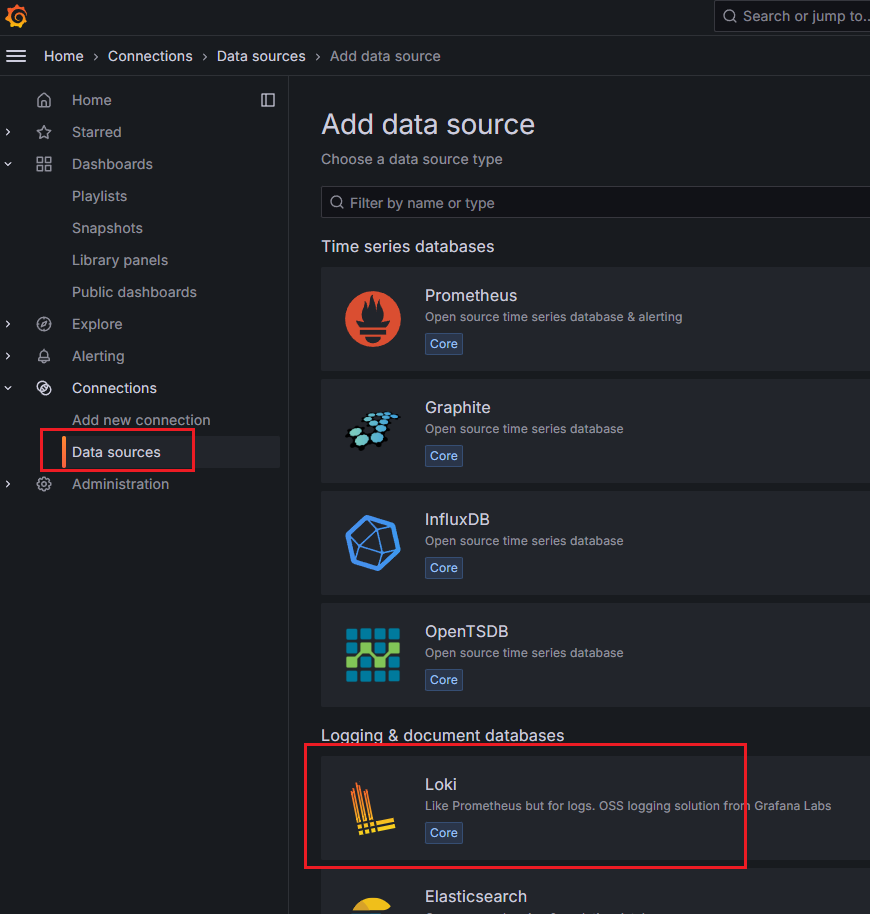Expand the Alerting section chevron
The height and width of the screenshot is (914, 870).
click(8, 356)
